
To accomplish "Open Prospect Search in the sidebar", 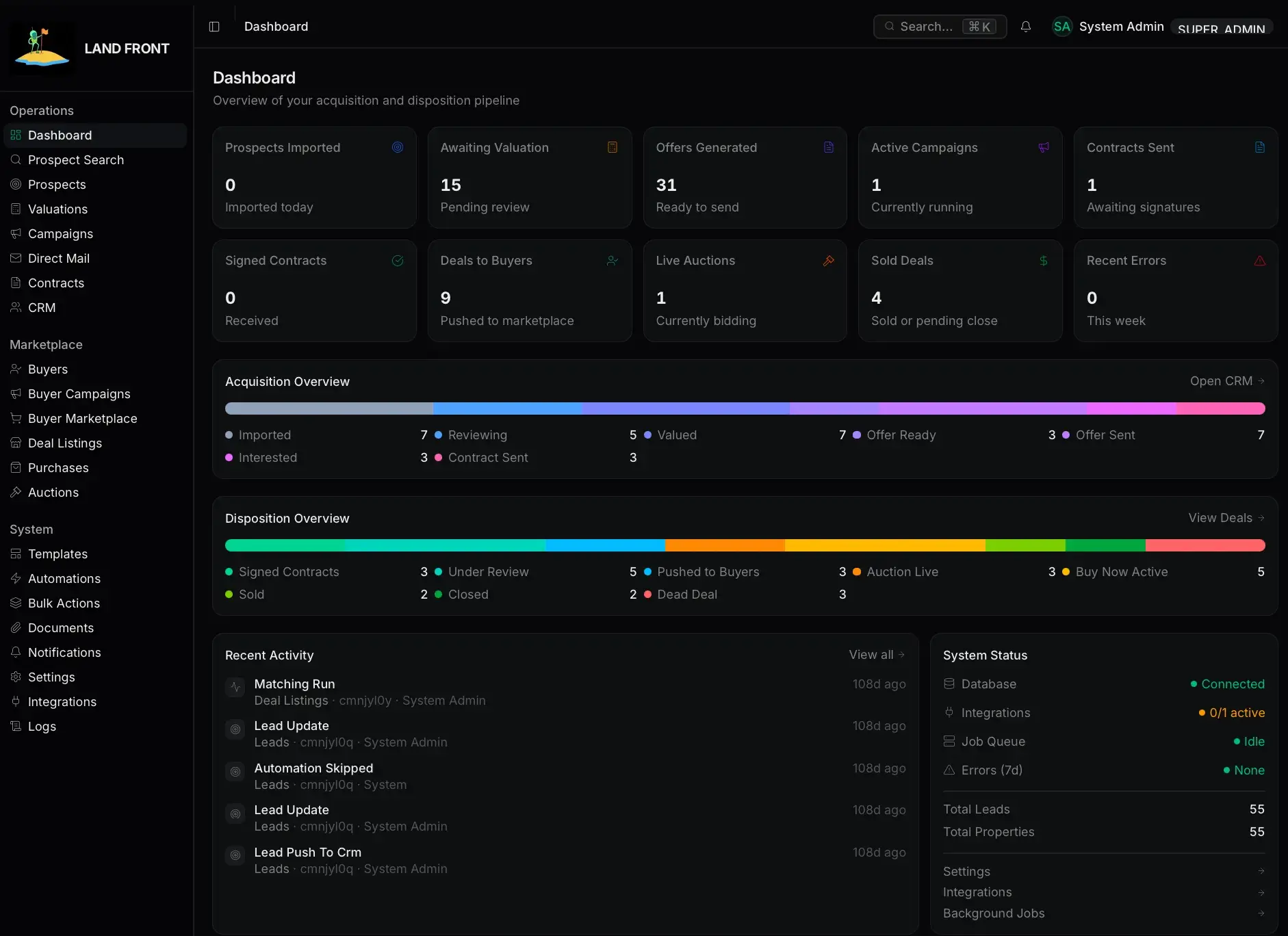I will click(x=95, y=160).
